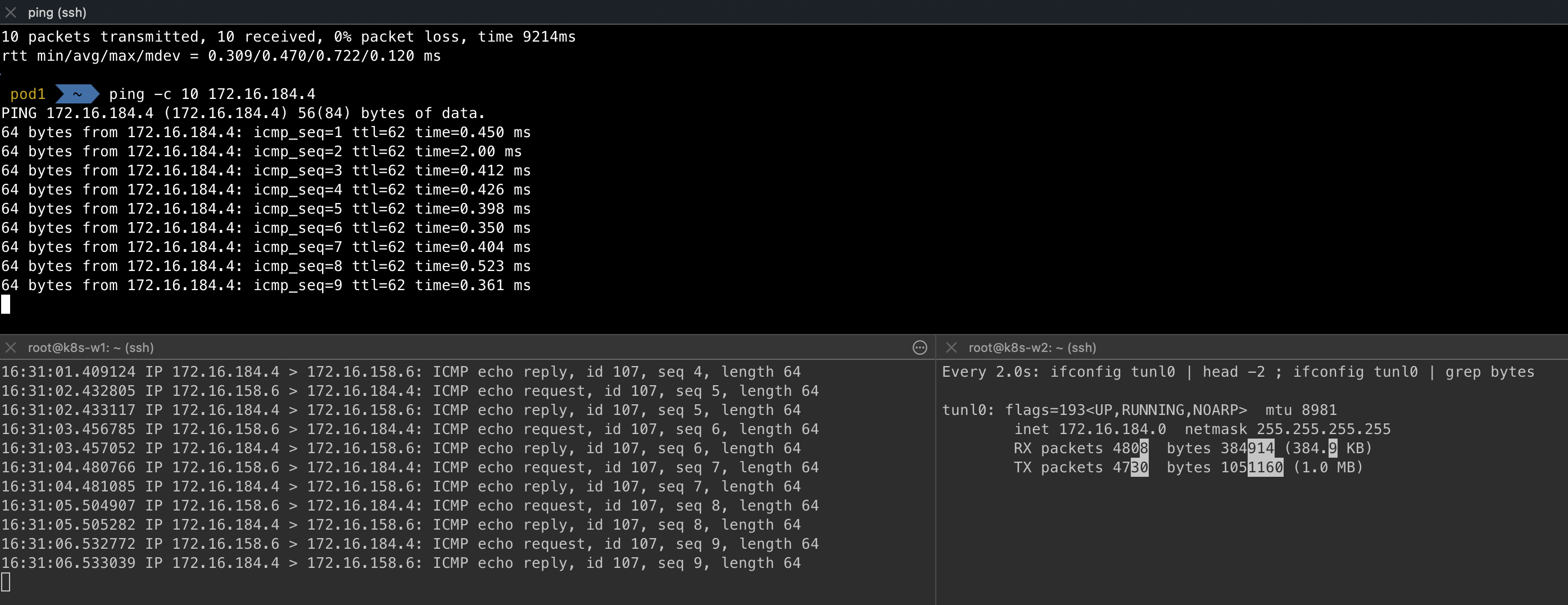Click the blue tilde directory prompt segment
Screen dimensions: 1568x605
coord(78,94)
